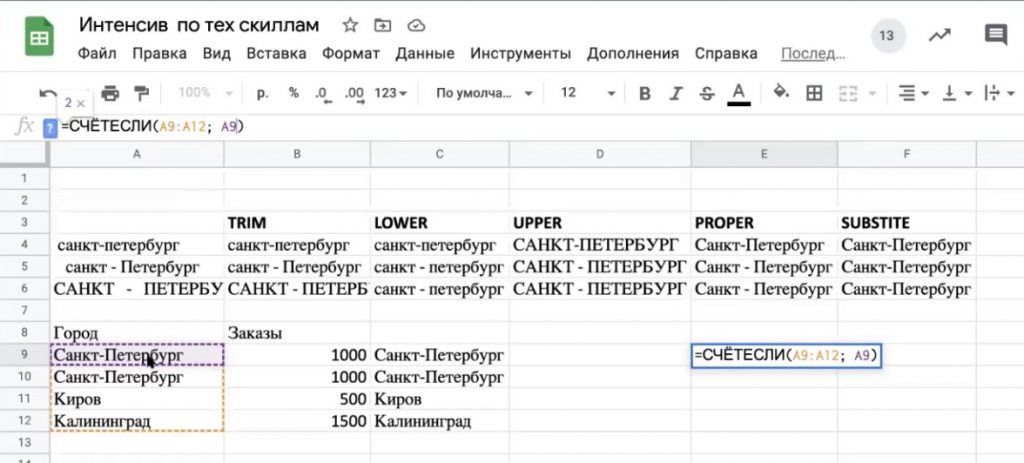The height and width of the screenshot is (463, 1024).
Task: Open the Справка menu
Action: tap(726, 54)
